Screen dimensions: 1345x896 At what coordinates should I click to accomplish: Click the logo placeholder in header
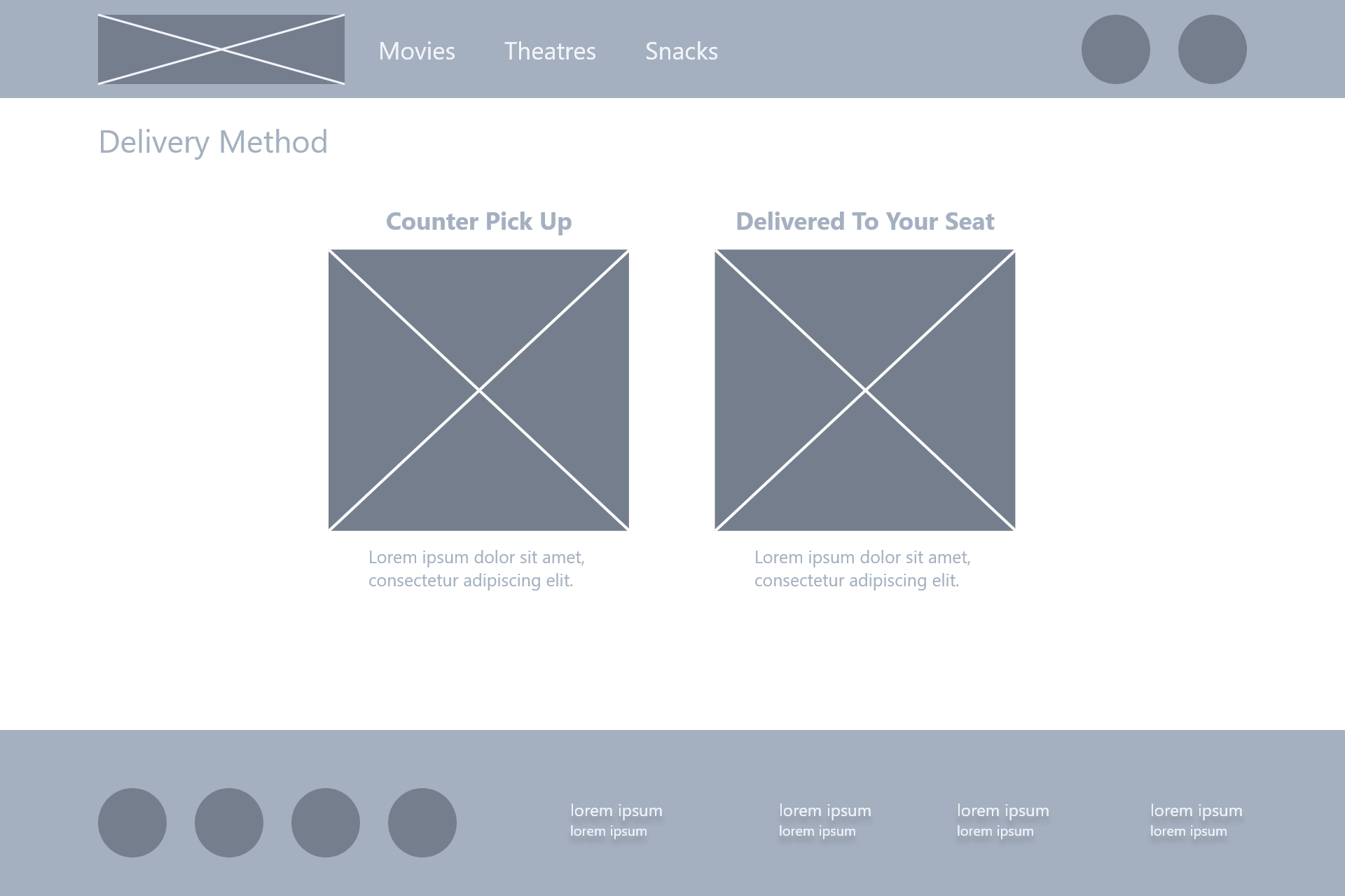coord(221,49)
